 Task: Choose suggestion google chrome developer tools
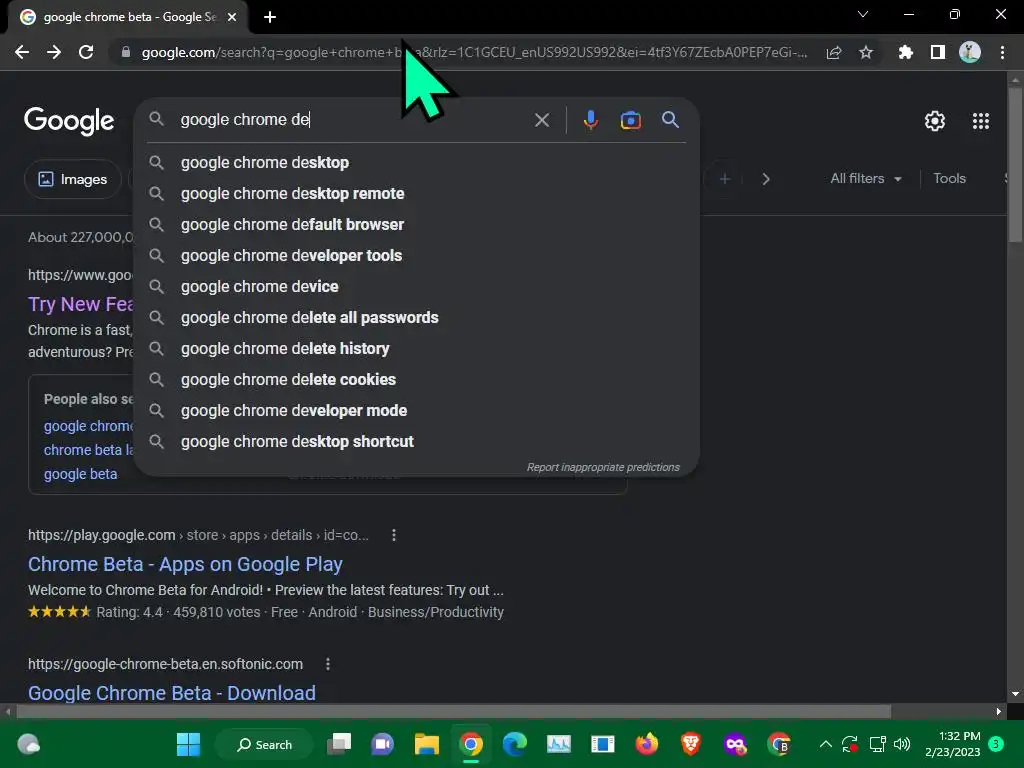pyautogui.click(x=417, y=256)
